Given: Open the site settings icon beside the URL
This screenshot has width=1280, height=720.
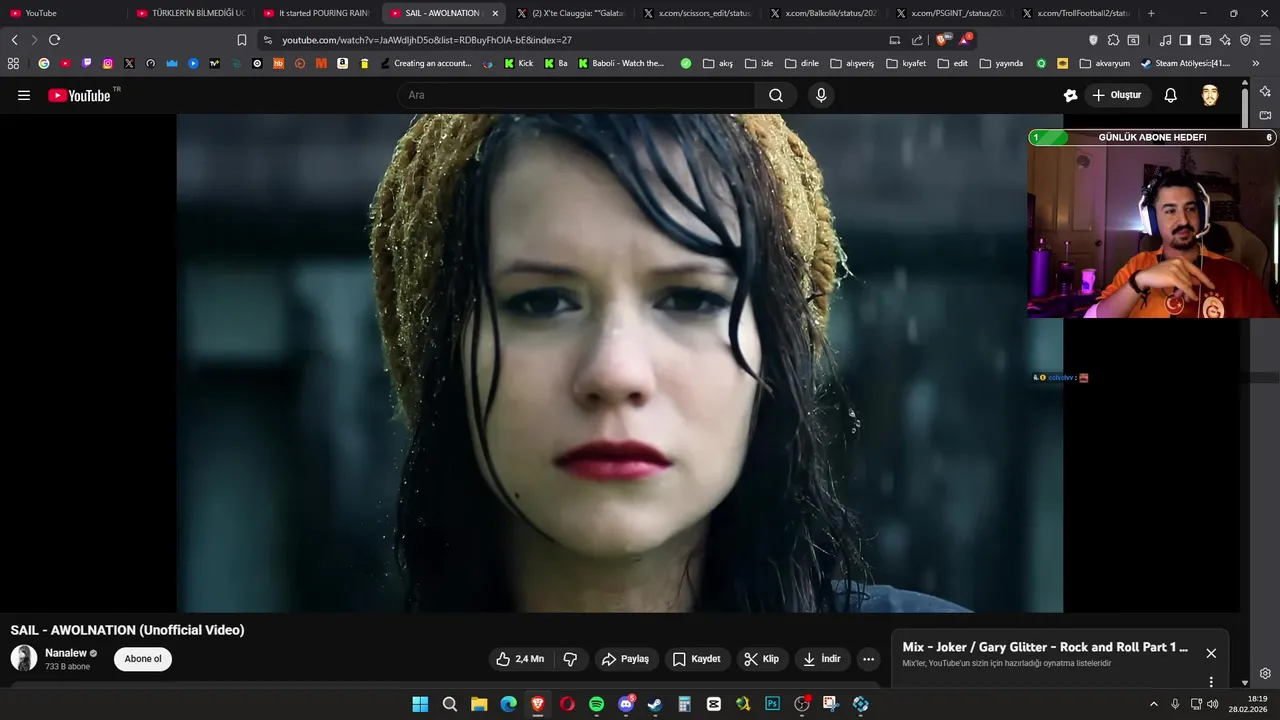Looking at the screenshot, I should [267, 40].
